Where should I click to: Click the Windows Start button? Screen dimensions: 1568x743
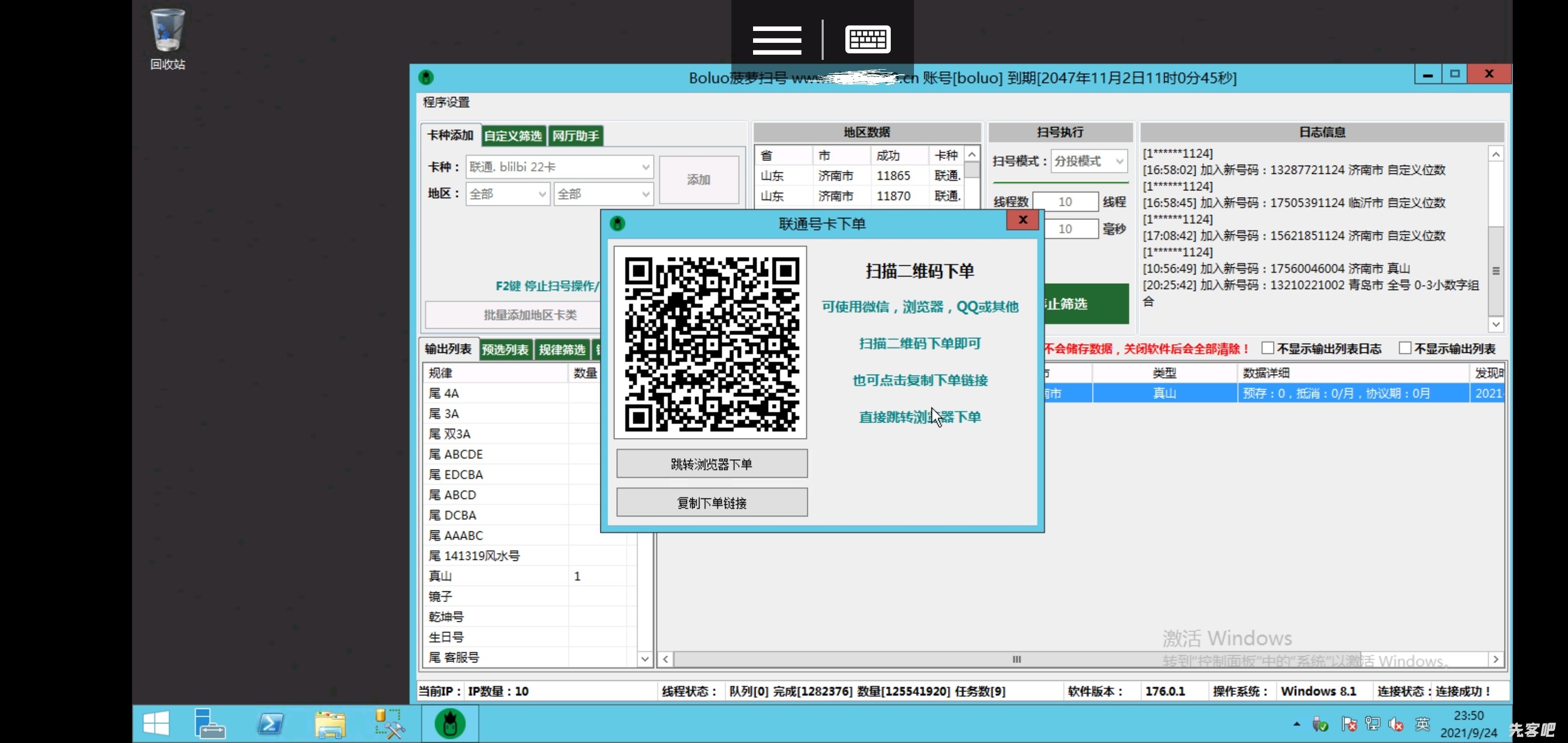coord(156,723)
